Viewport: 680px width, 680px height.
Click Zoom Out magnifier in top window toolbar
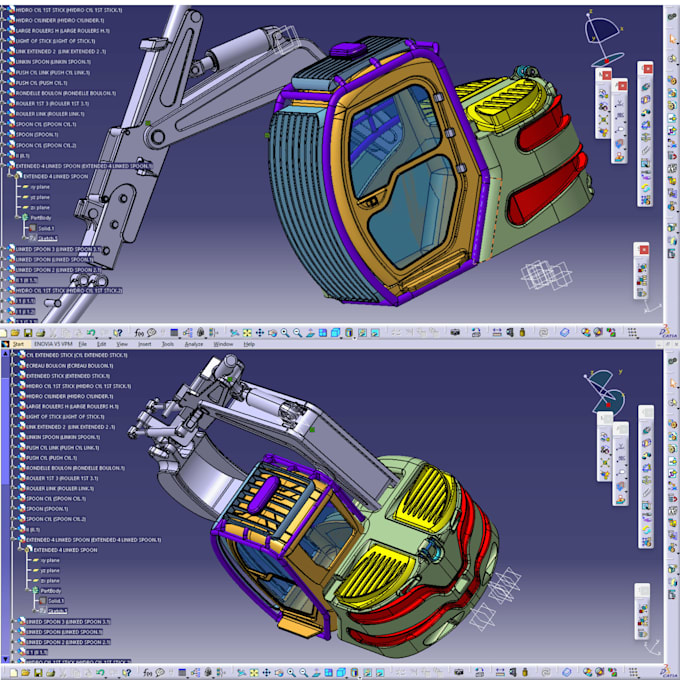298,333
